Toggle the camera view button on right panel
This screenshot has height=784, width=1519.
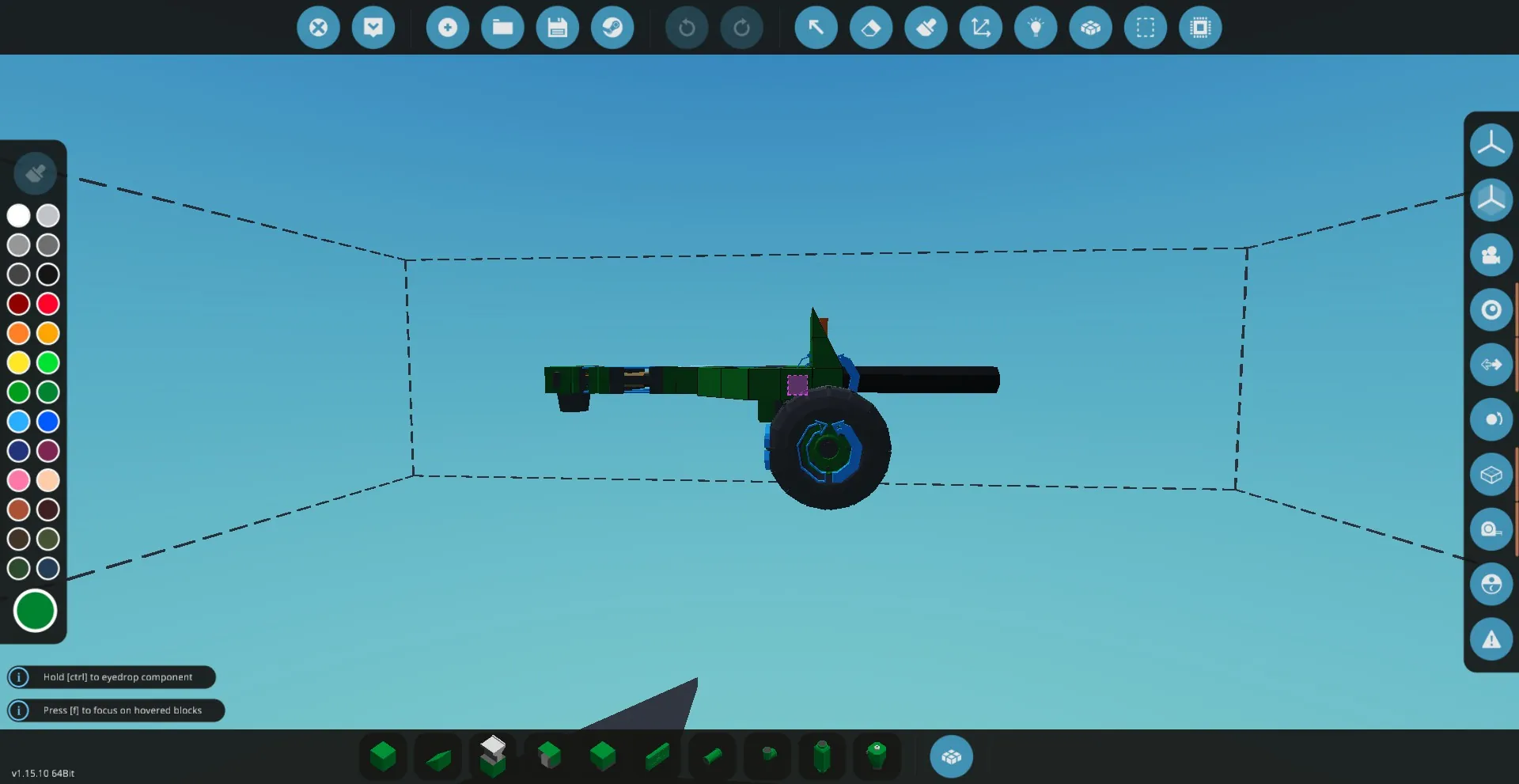(x=1491, y=255)
